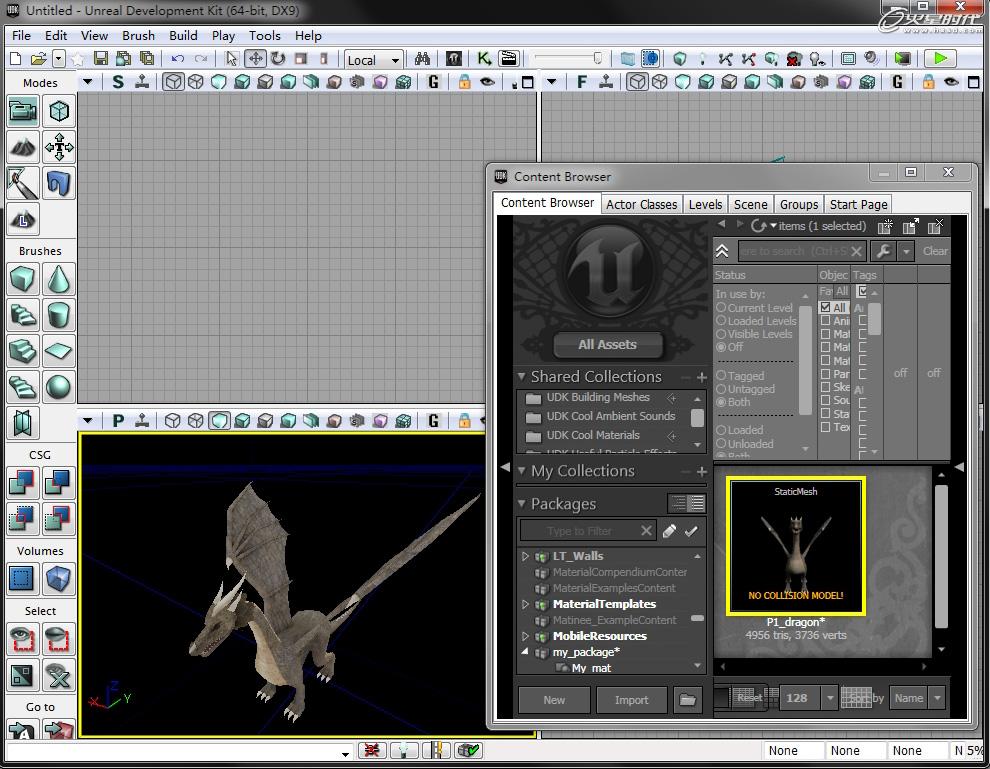The height and width of the screenshot is (769, 990).
Task: Click asset view vertical scrollbar
Action: point(941,556)
